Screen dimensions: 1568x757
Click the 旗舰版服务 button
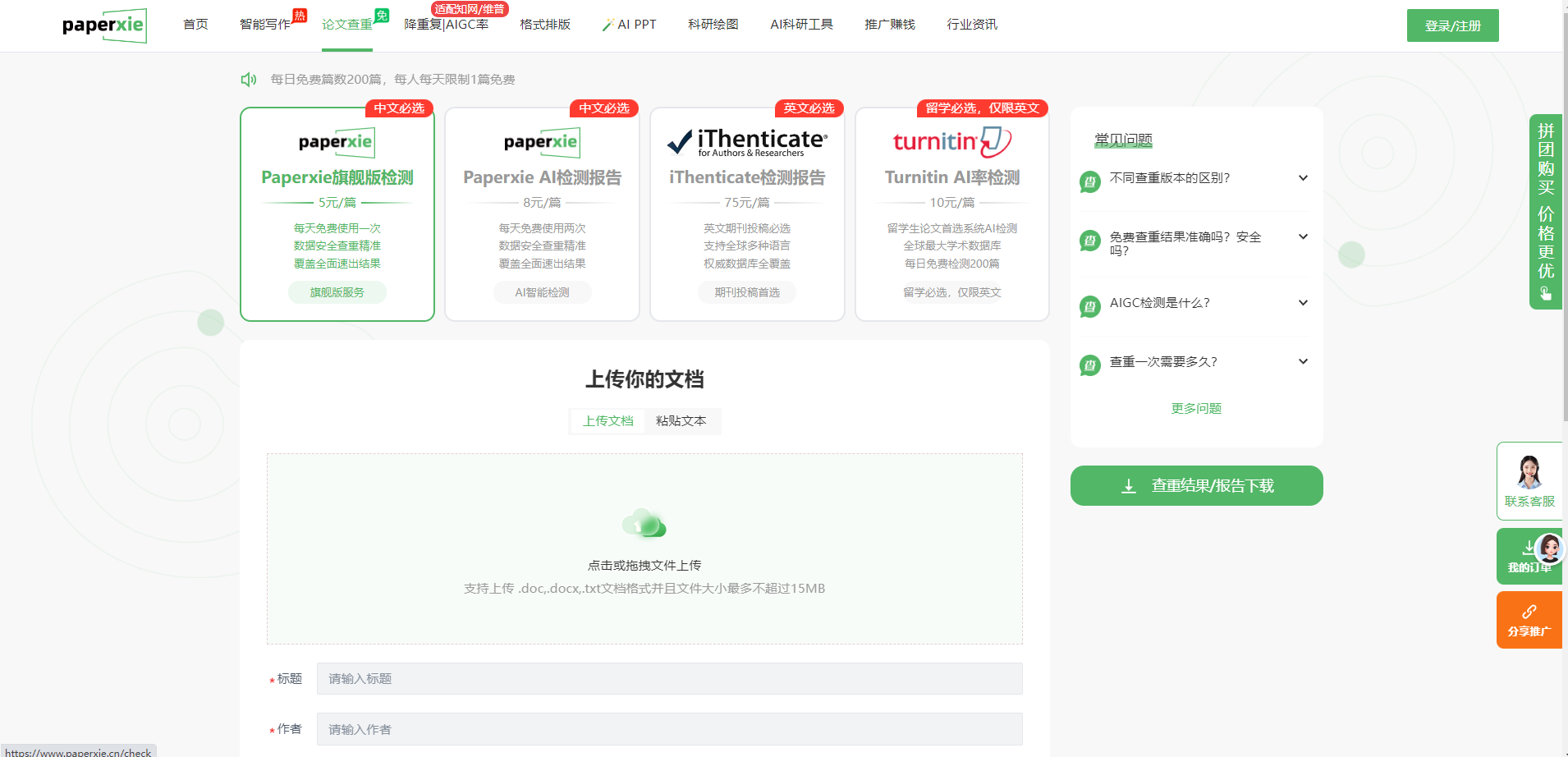[337, 292]
